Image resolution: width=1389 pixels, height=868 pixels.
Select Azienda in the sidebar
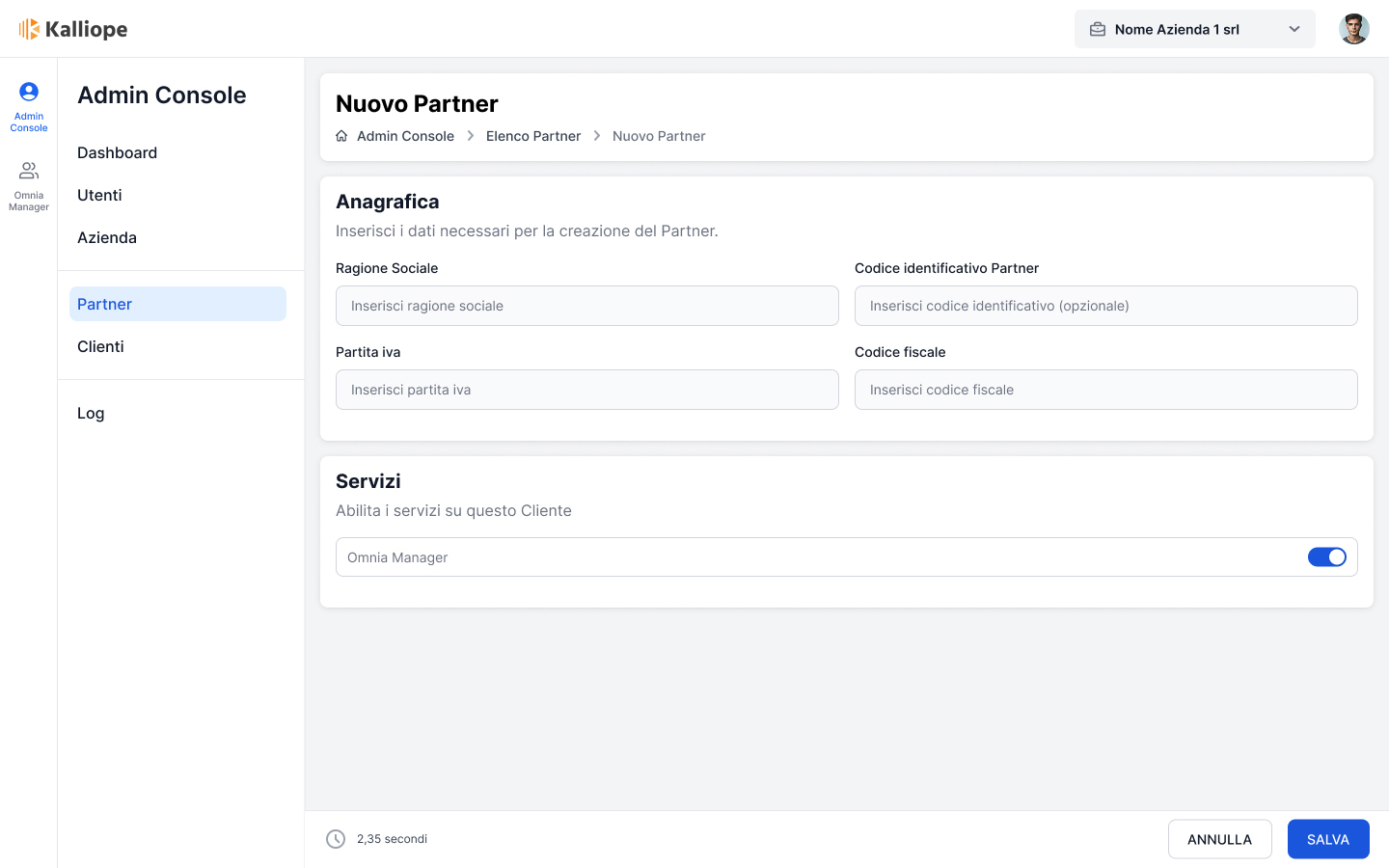[x=107, y=237]
